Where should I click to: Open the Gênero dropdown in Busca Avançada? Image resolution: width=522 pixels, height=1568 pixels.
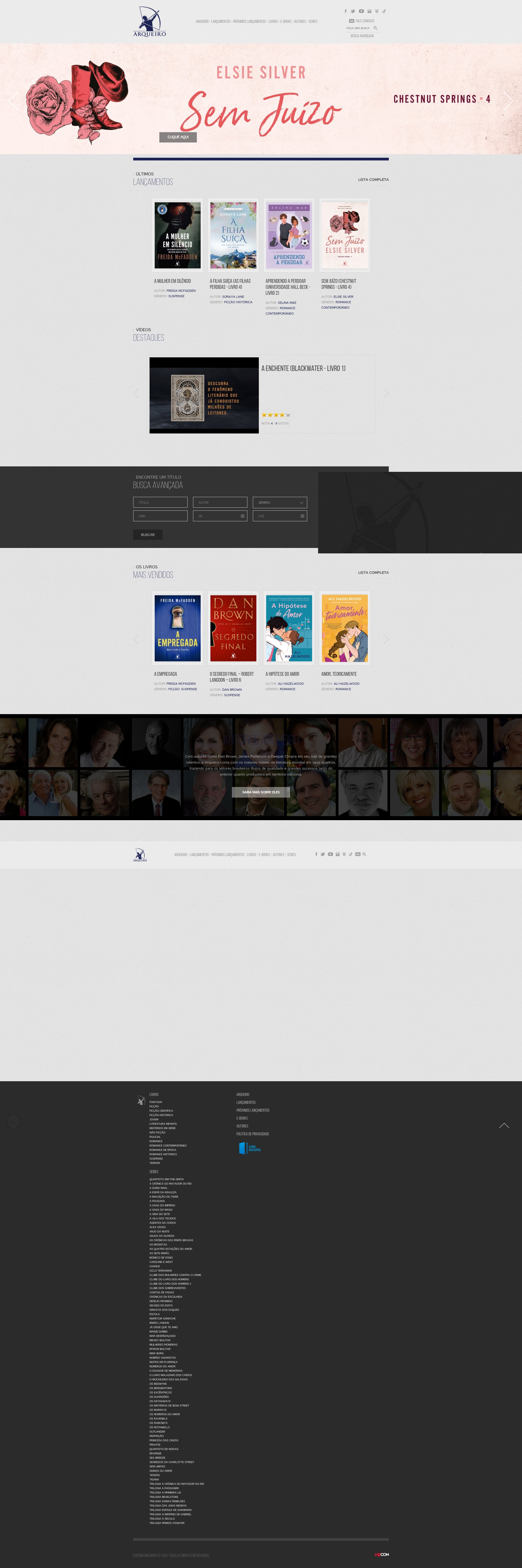point(280,502)
